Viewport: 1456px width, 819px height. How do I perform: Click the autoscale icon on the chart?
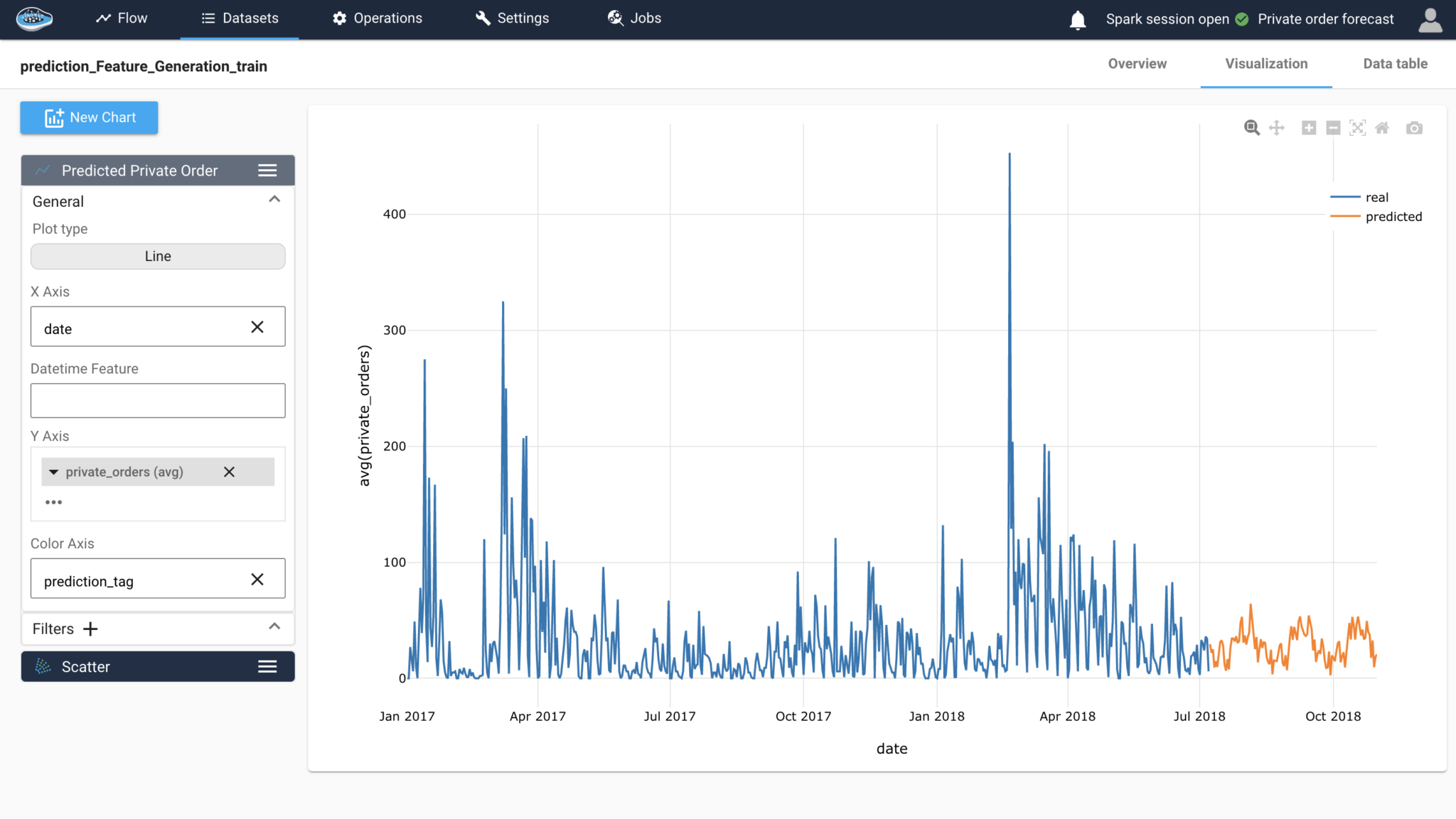coord(1358,128)
